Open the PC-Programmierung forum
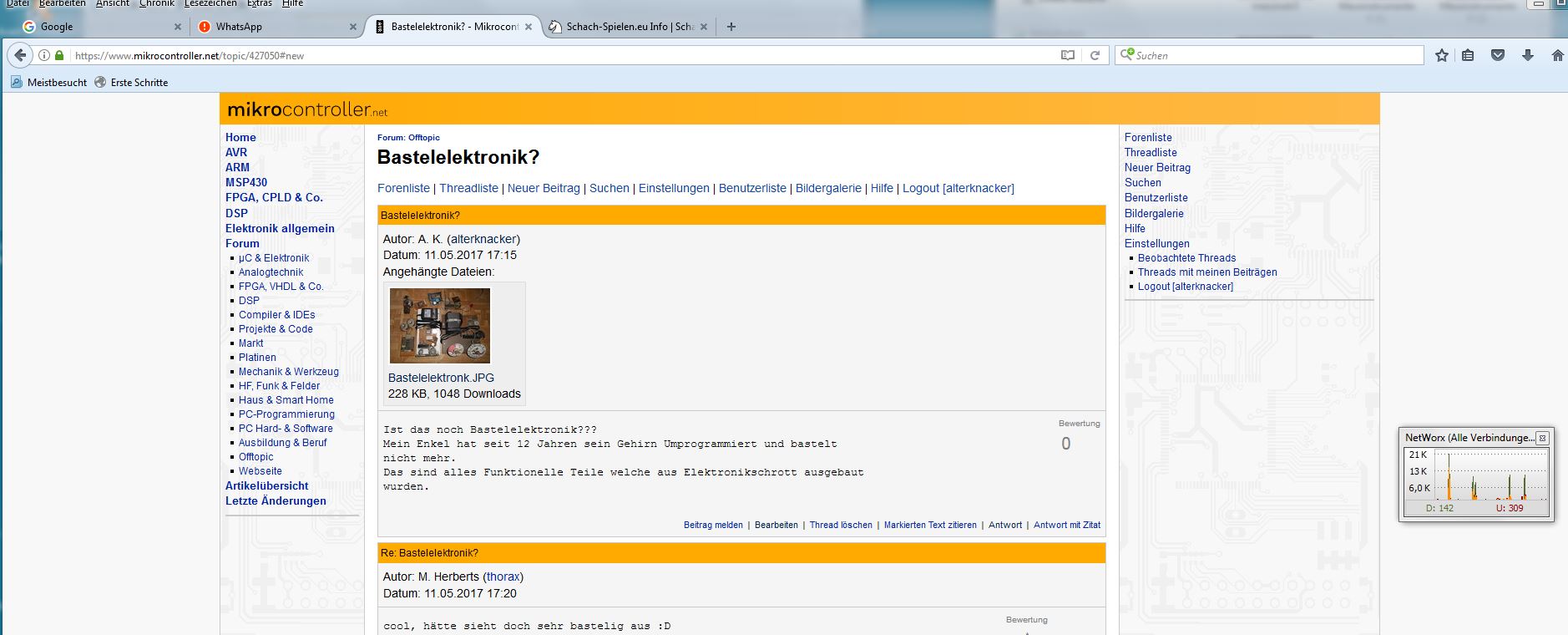Image resolution: width=1568 pixels, height=635 pixels. click(x=286, y=414)
